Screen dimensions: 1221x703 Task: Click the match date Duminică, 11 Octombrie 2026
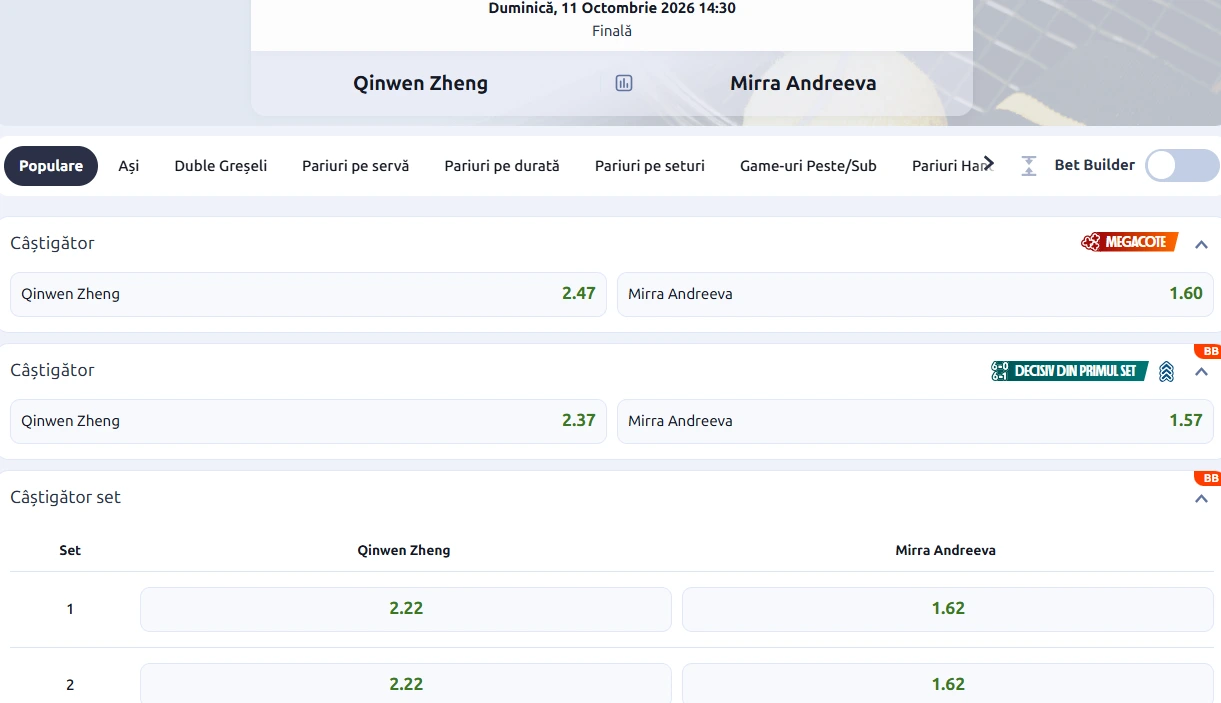(x=612, y=8)
